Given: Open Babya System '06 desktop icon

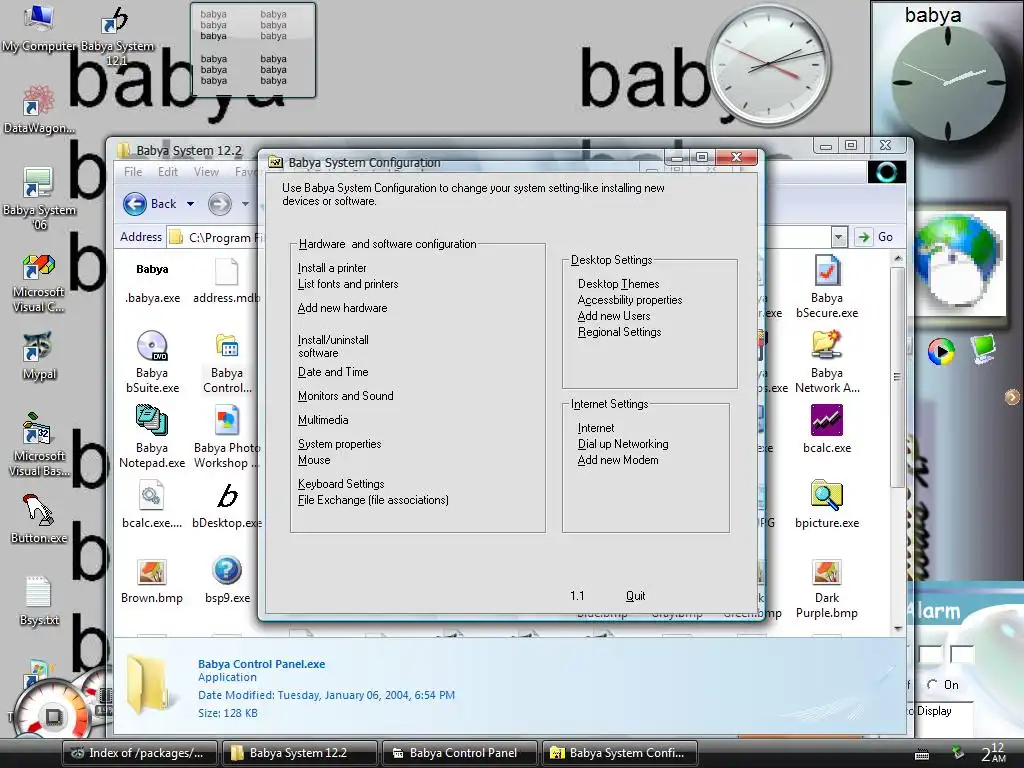Looking at the screenshot, I should point(38,198).
